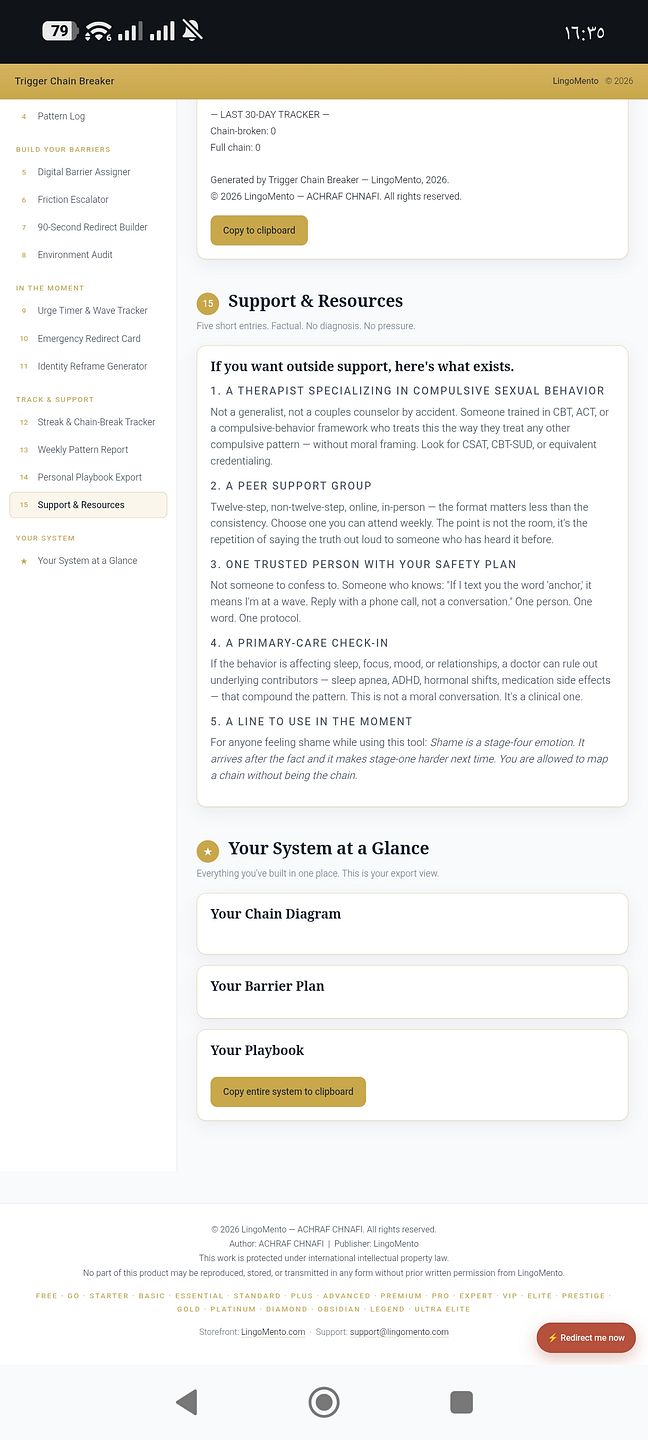Click the star icon beside Your System heading

(x=208, y=852)
